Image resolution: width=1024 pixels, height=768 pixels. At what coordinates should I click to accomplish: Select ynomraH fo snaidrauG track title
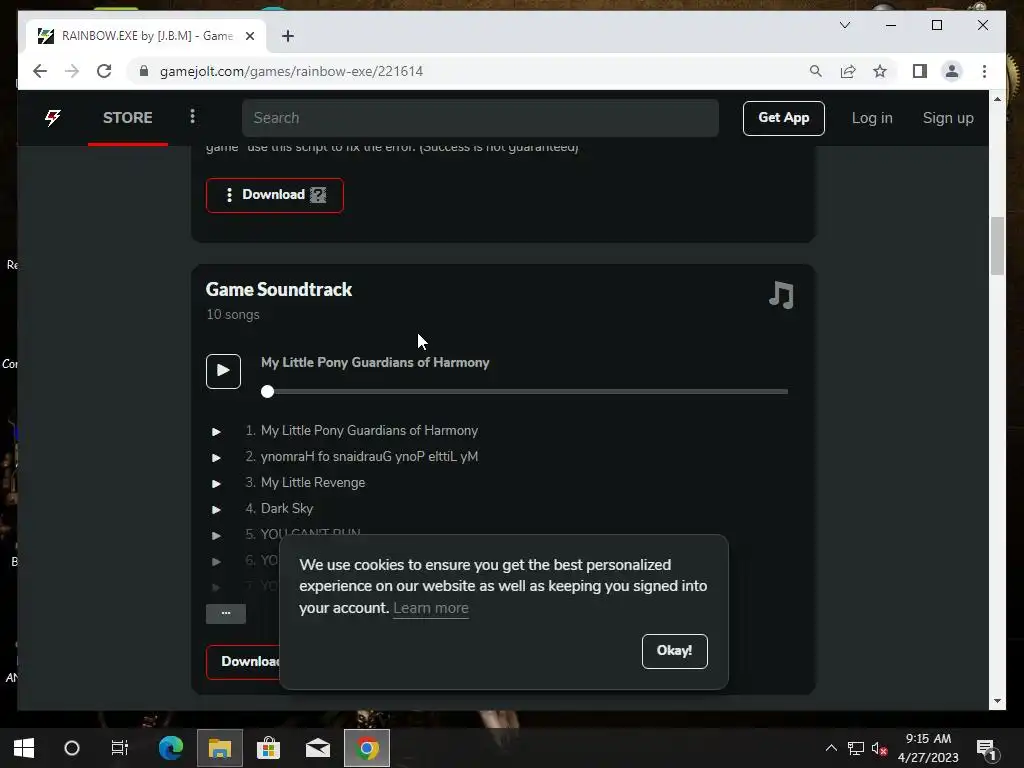369,456
